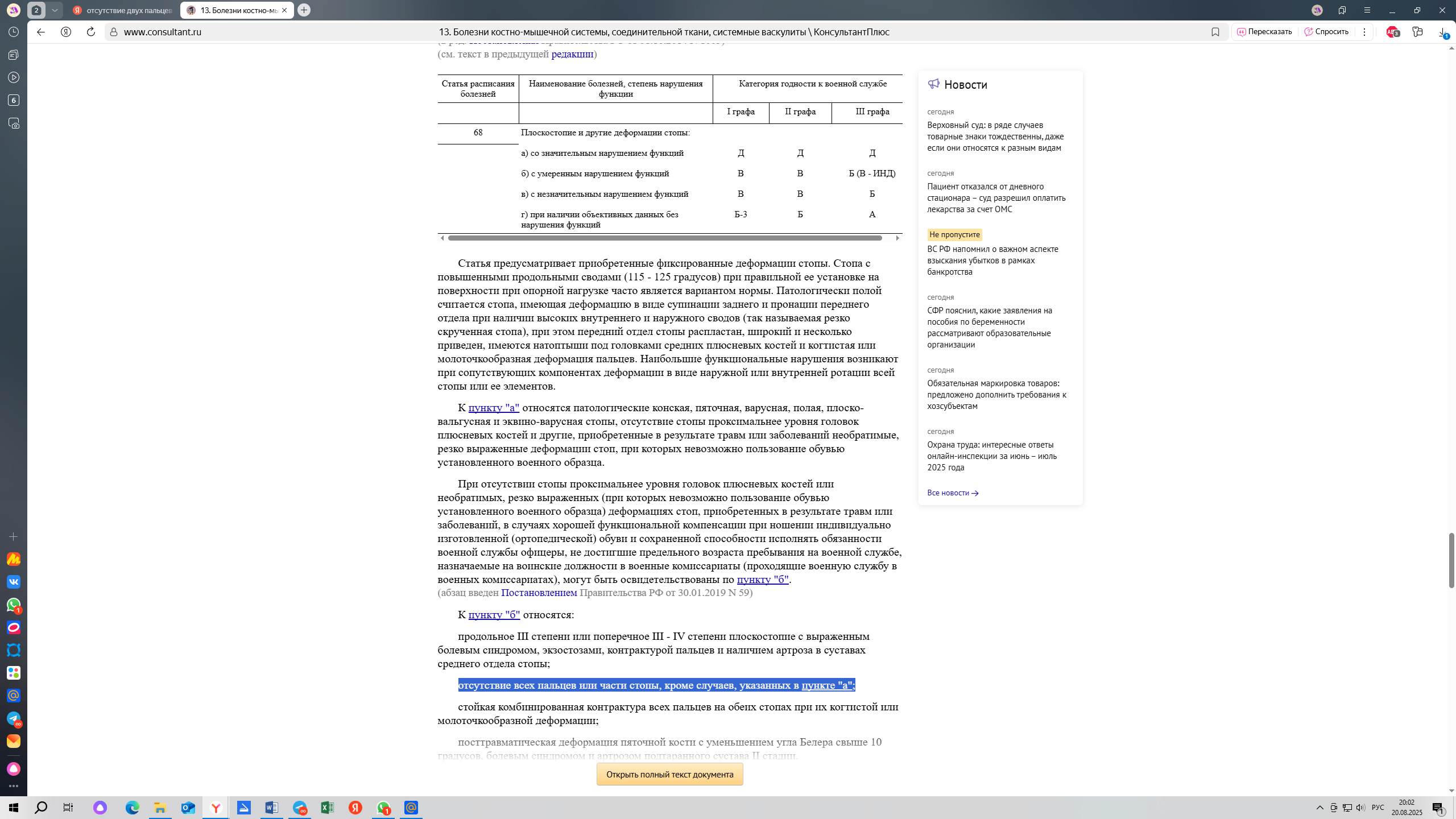Bookmark this page with bookmark icon
The width and height of the screenshot is (1456, 819).
1215,32
